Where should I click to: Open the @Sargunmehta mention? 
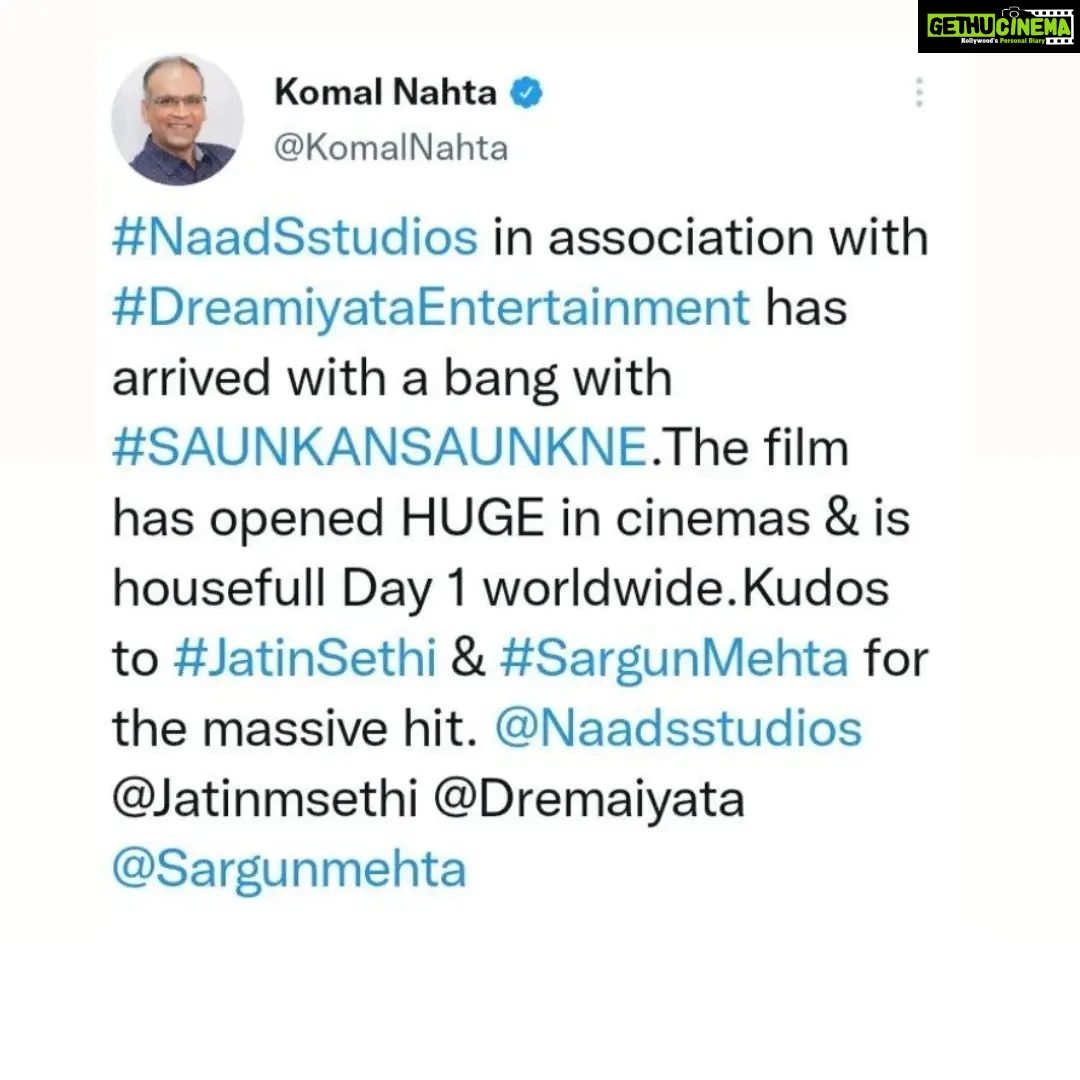pyautogui.click(x=289, y=870)
